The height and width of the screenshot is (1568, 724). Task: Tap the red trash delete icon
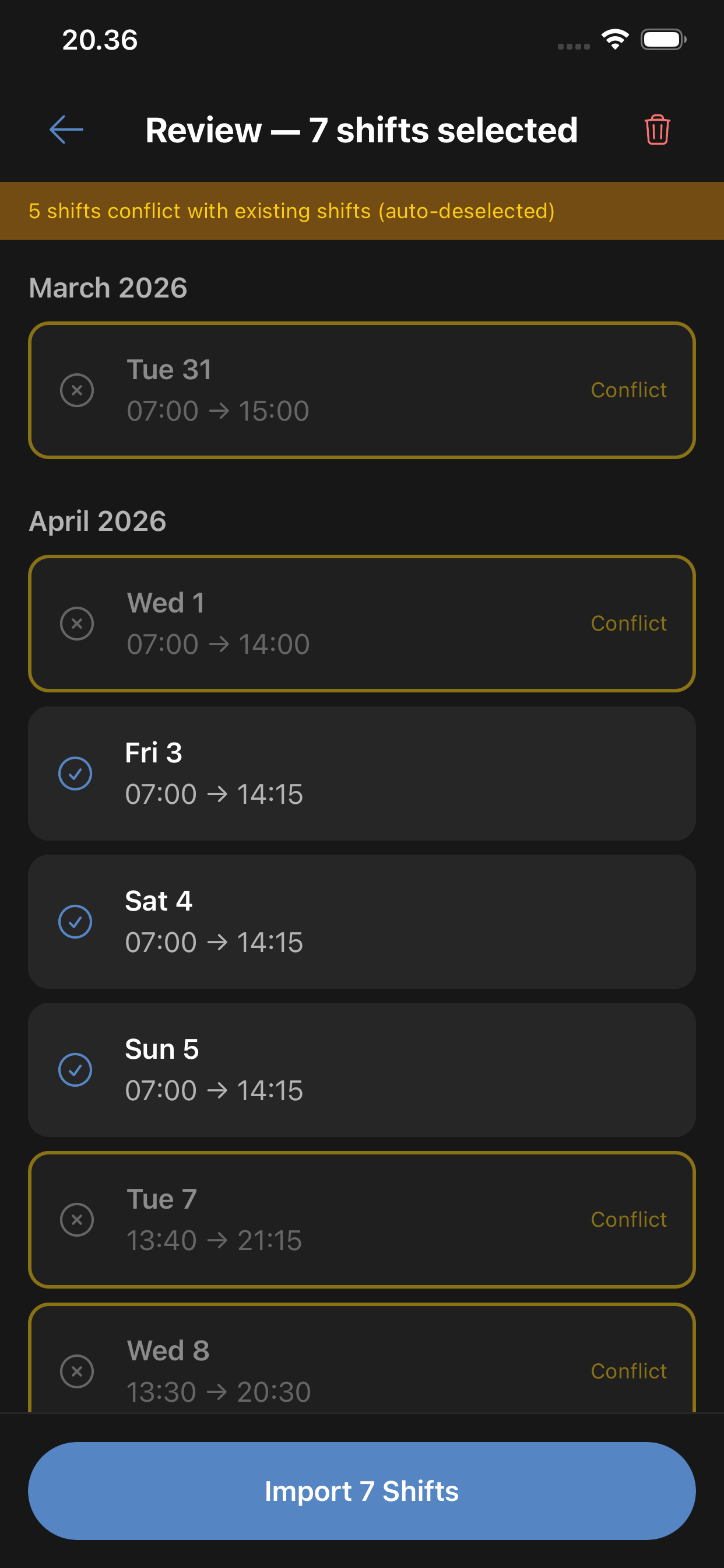(657, 129)
